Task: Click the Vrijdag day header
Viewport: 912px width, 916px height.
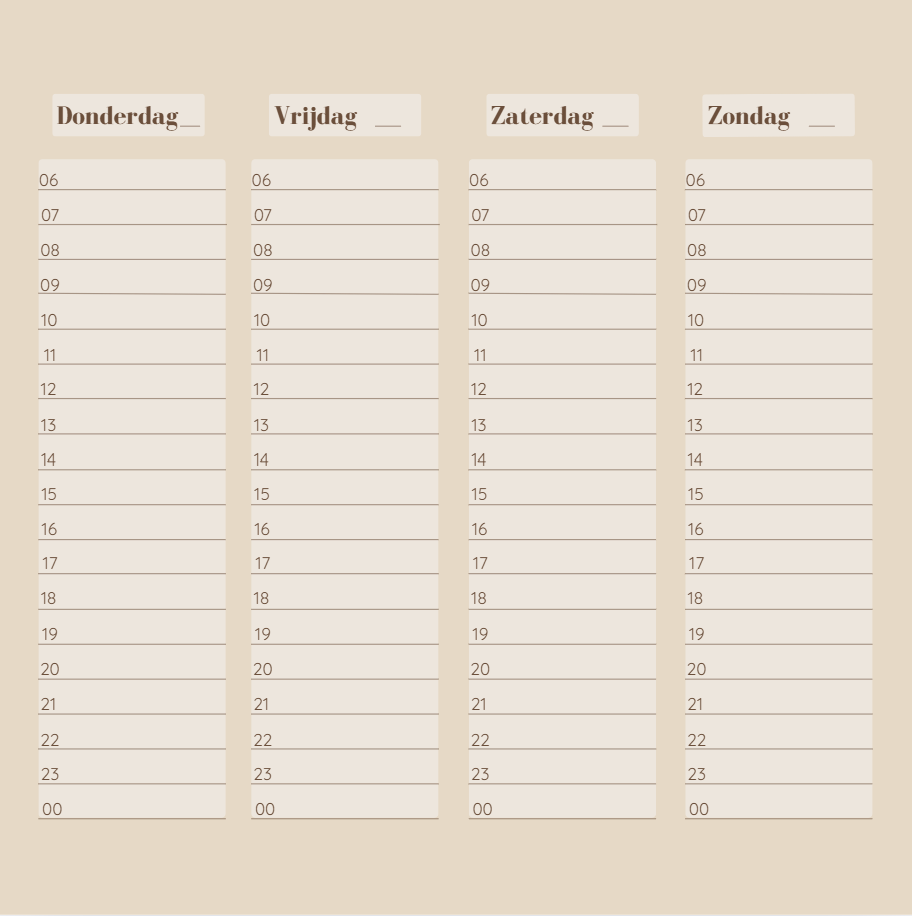Action: click(316, 116)
